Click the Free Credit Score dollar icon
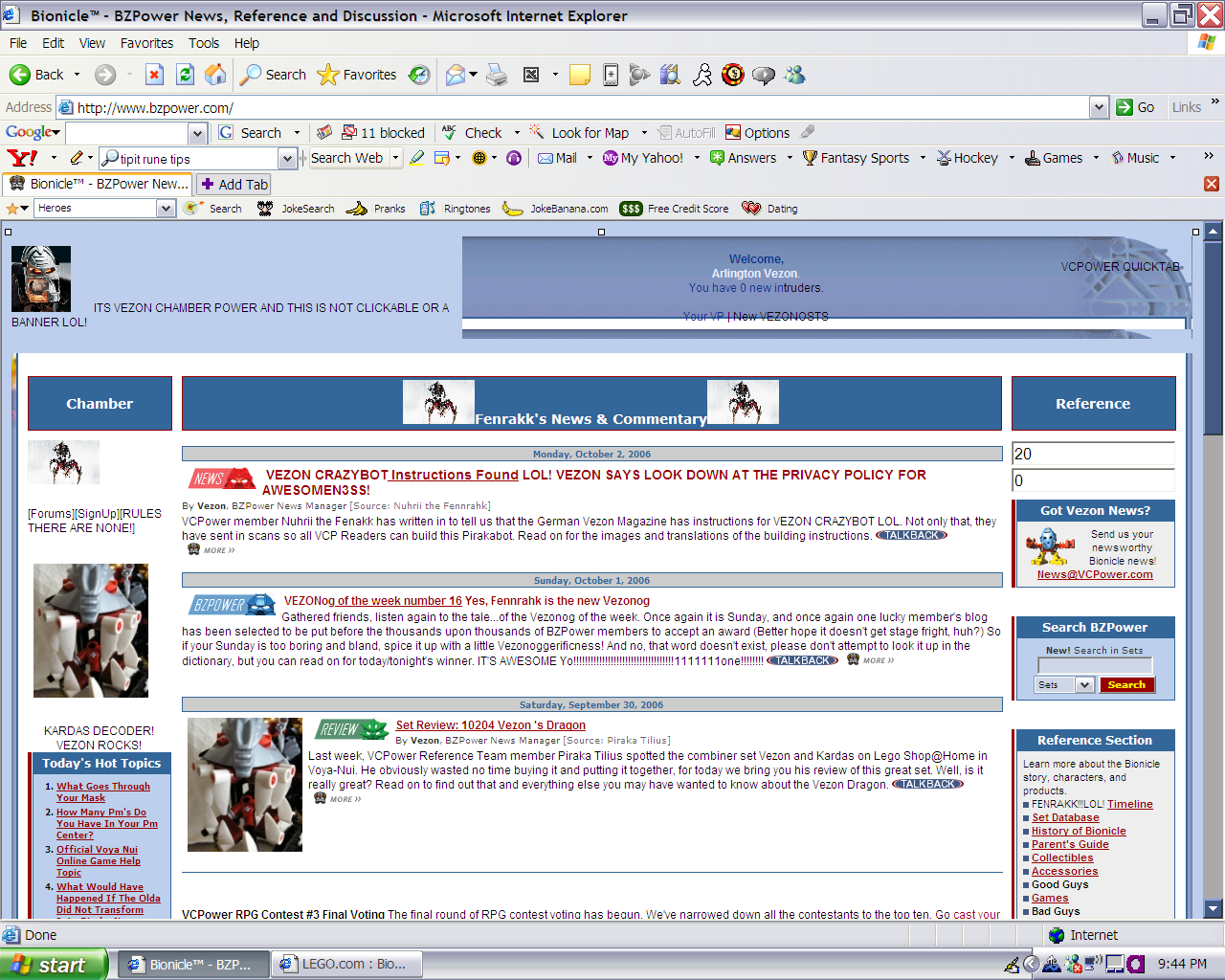 [631, 209]
